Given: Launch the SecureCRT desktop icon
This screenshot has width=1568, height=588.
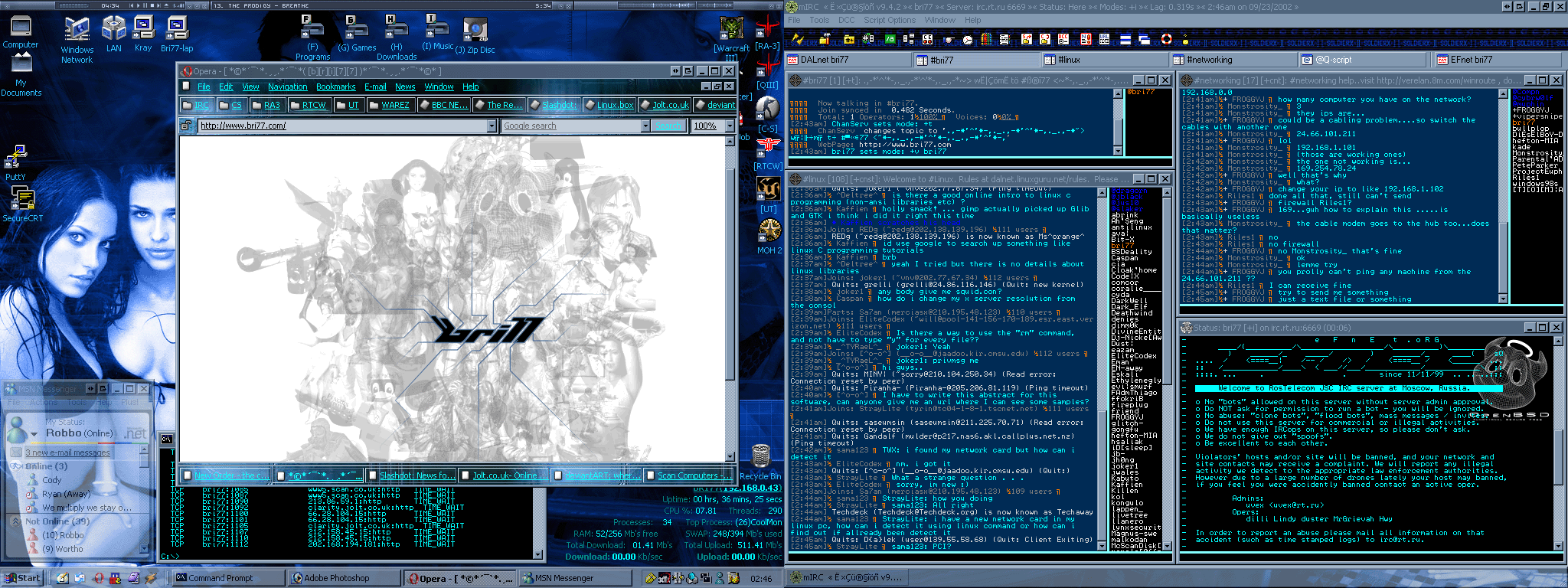Looking at the screenshot, I should coord(23,204).
